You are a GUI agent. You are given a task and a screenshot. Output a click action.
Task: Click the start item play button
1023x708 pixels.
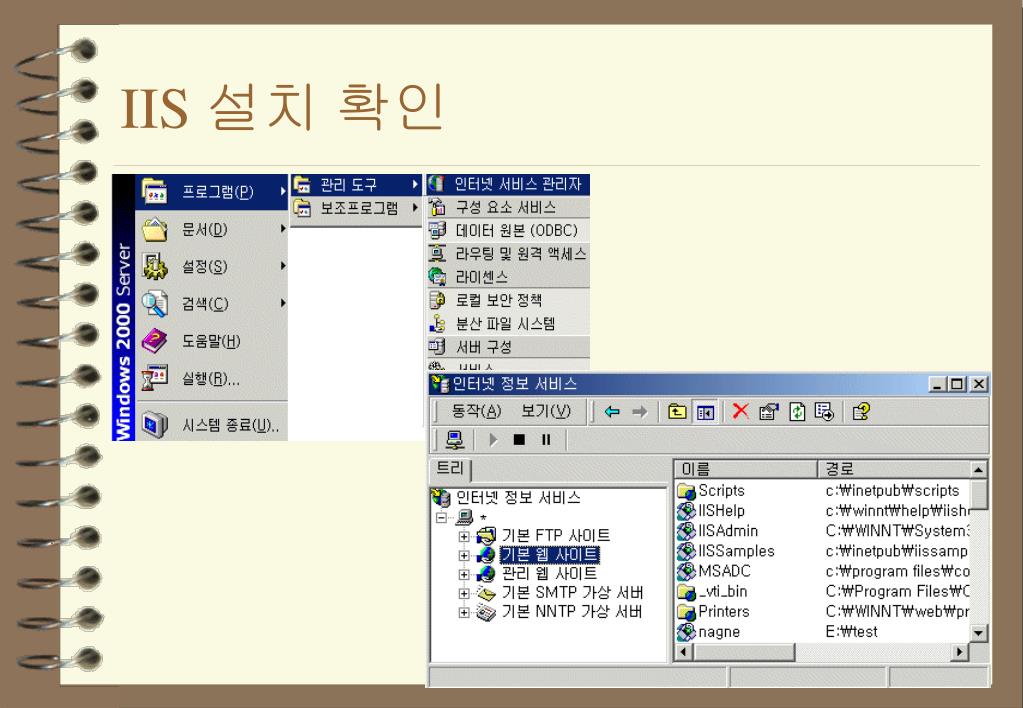pyautogui.click(x=493, y=440)
